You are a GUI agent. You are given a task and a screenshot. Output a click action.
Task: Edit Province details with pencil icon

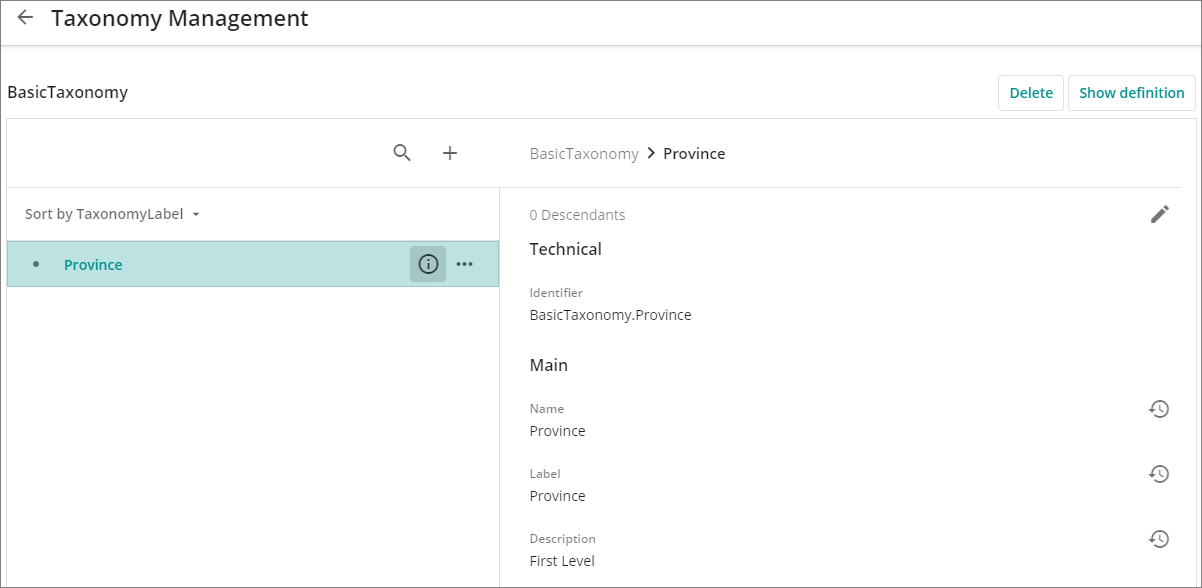coord(1159,214)
